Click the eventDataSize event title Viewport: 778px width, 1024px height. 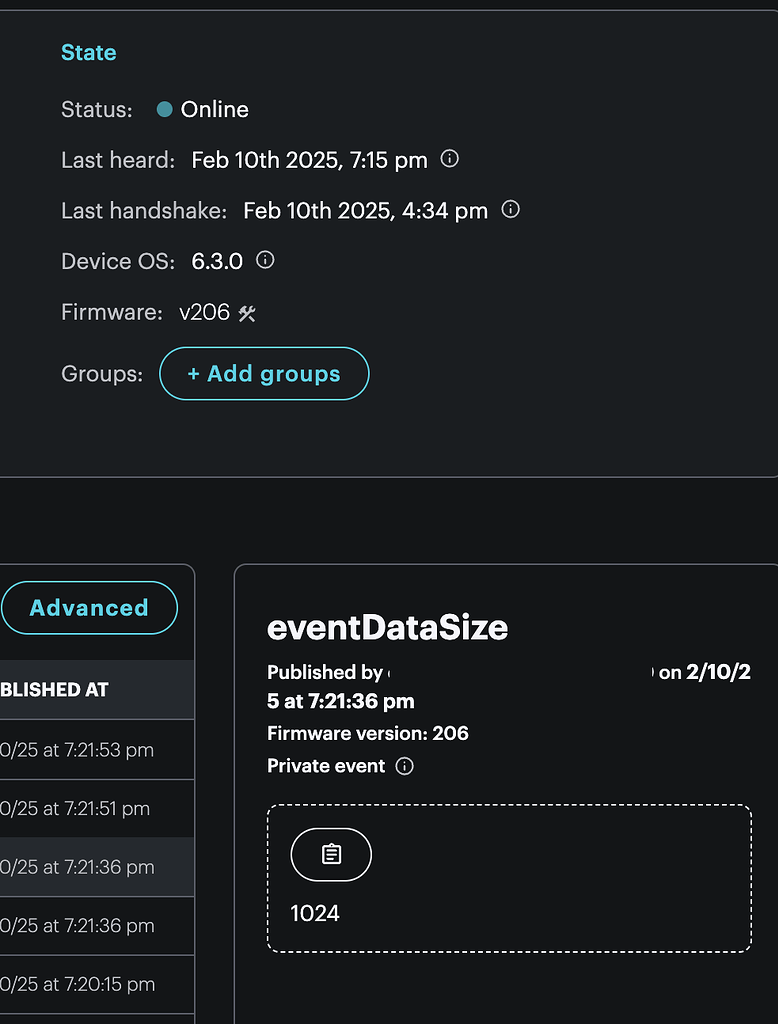(387, 629)
